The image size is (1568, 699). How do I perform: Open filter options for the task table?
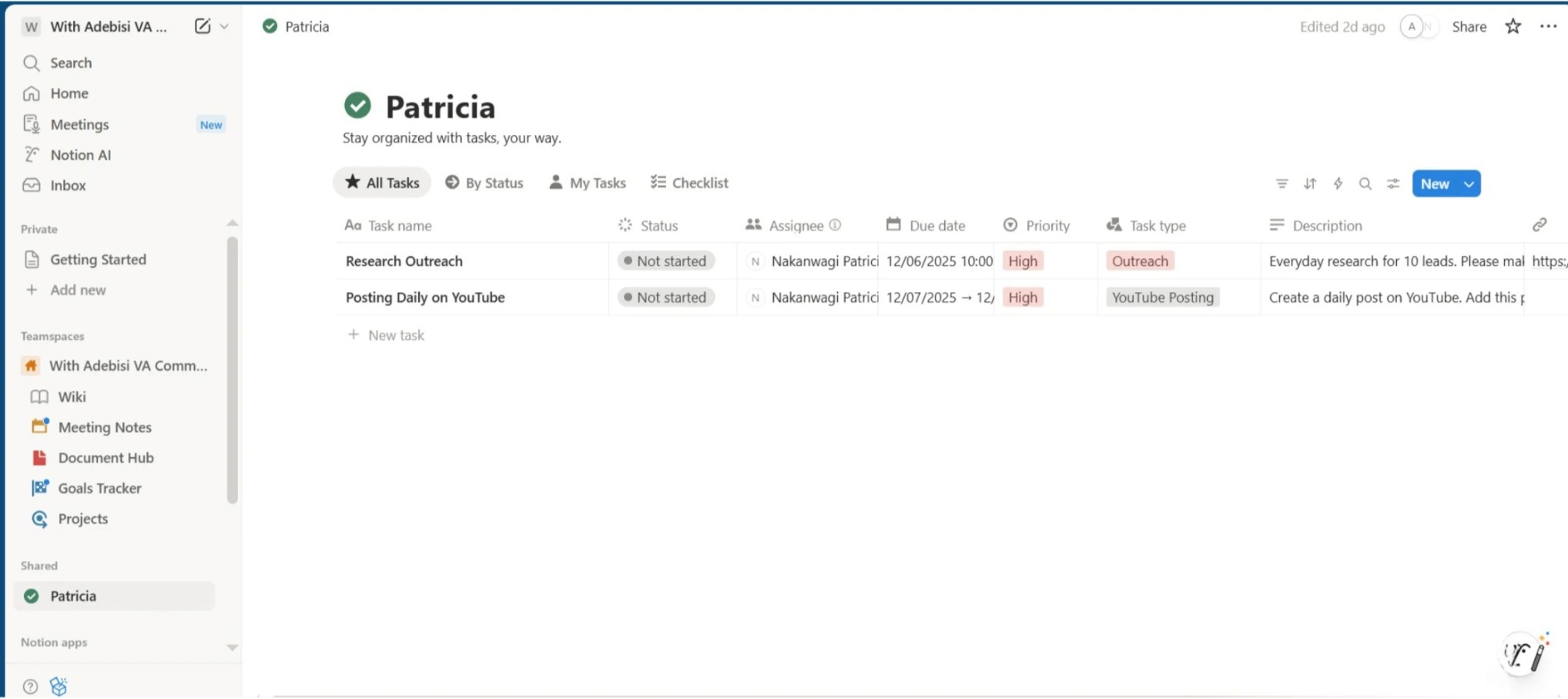coord(1282,183)
